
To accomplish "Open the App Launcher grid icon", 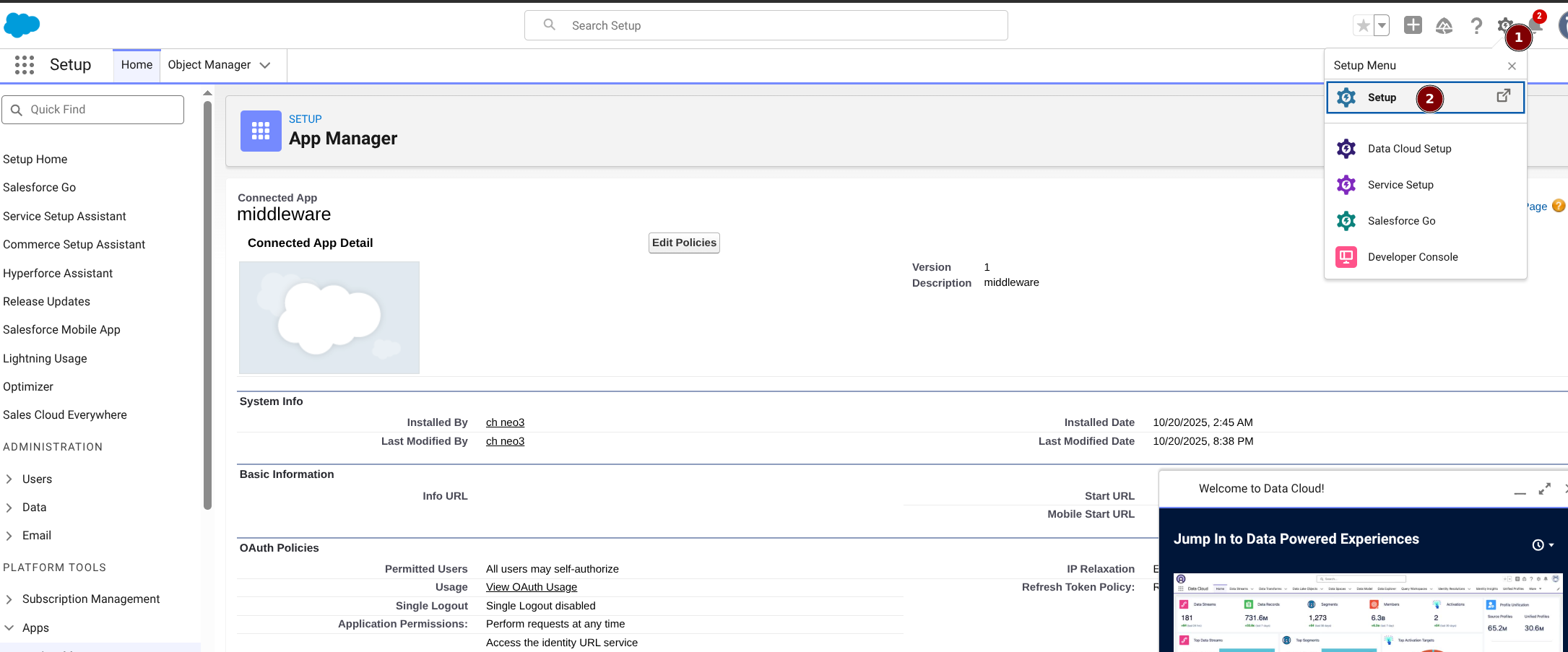I will pyautogui.click(x=25, y=65).
